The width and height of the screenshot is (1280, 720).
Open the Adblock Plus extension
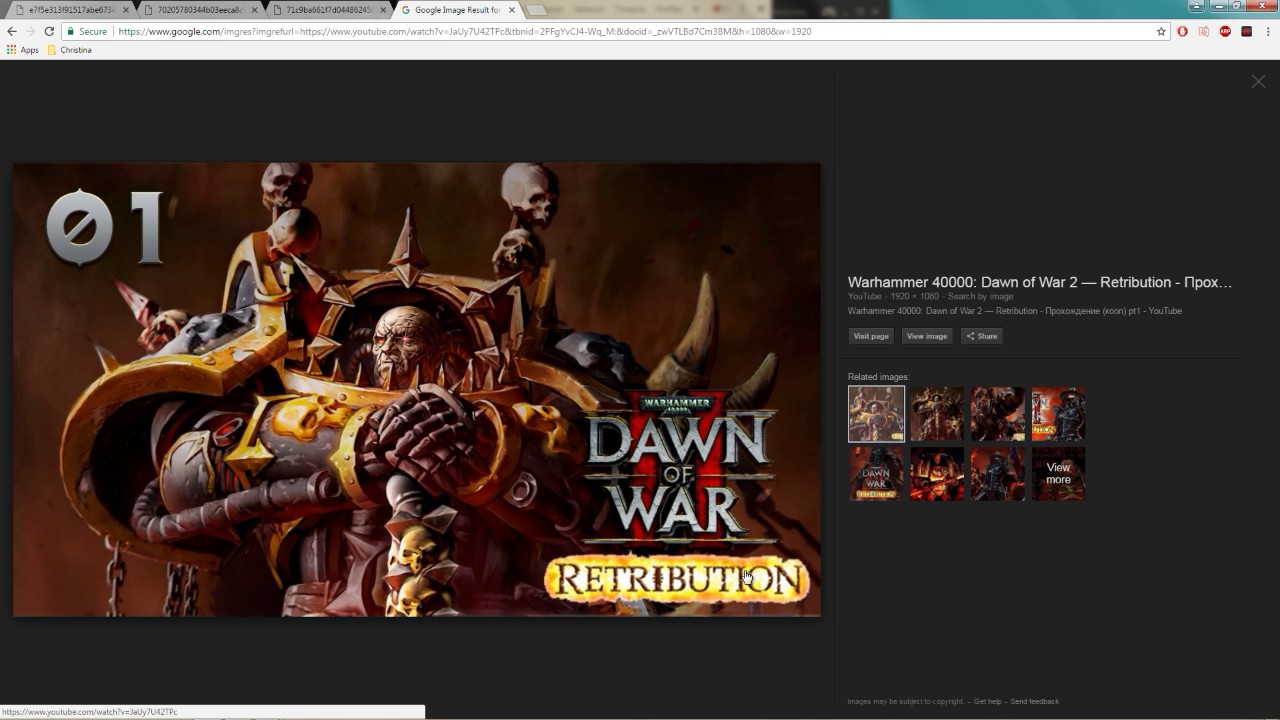[x=1225, y=32]
